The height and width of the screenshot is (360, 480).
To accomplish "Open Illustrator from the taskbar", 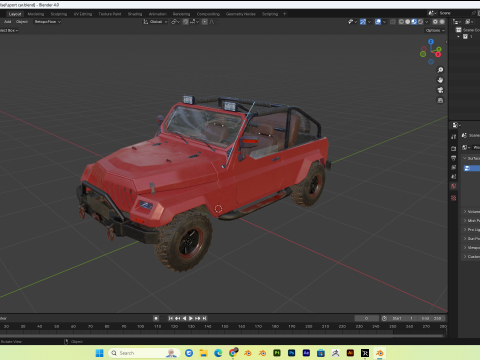I will coord(350,353).
